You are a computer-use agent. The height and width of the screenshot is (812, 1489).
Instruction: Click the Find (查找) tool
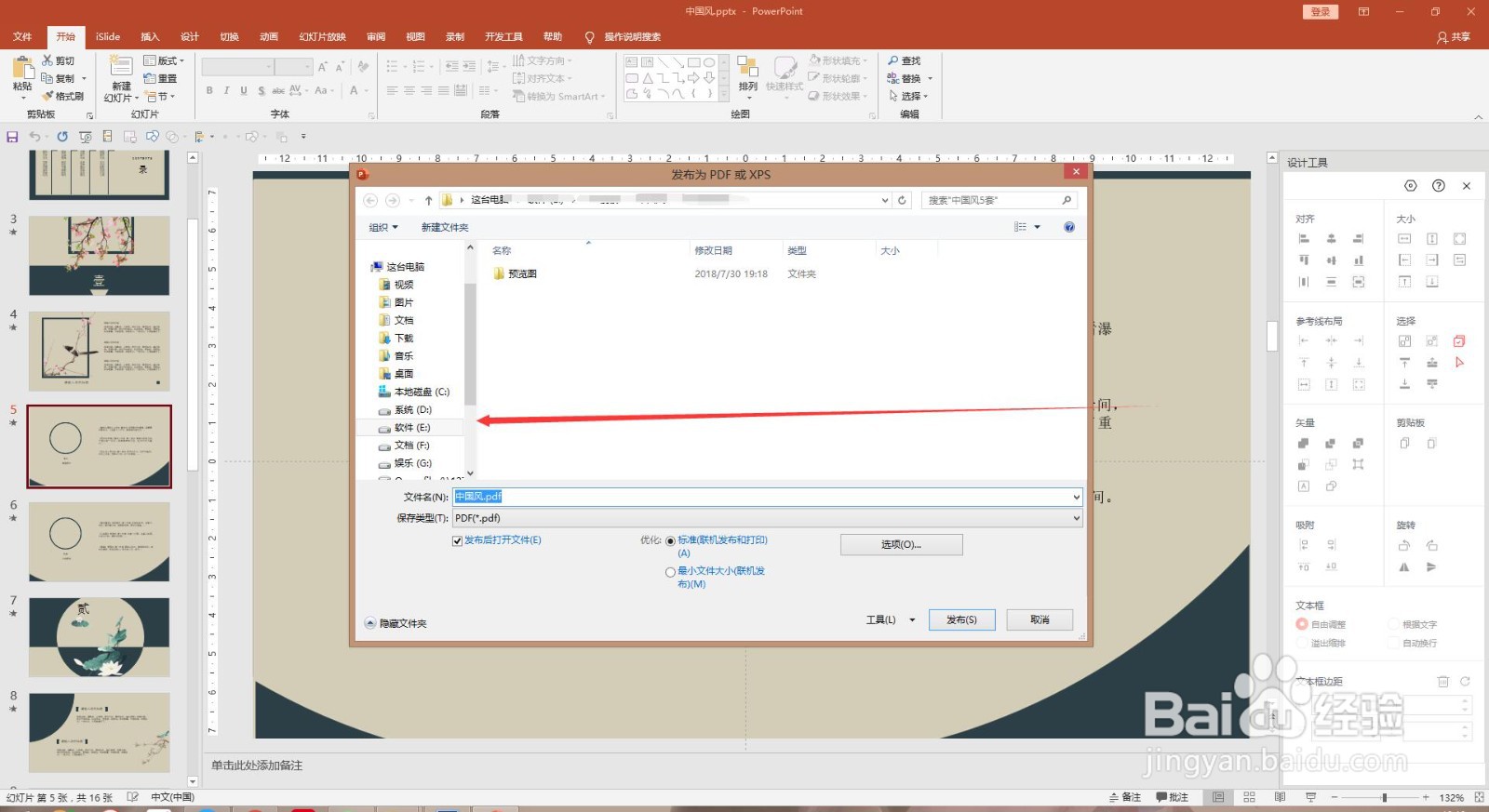(x=904, y=60)
